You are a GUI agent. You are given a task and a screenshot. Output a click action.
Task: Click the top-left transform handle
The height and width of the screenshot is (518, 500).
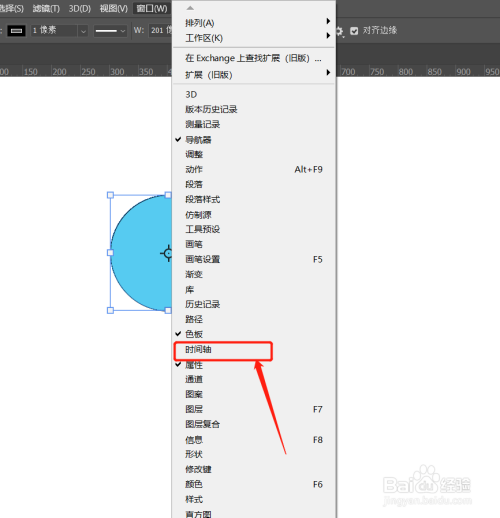pos(110,195)
